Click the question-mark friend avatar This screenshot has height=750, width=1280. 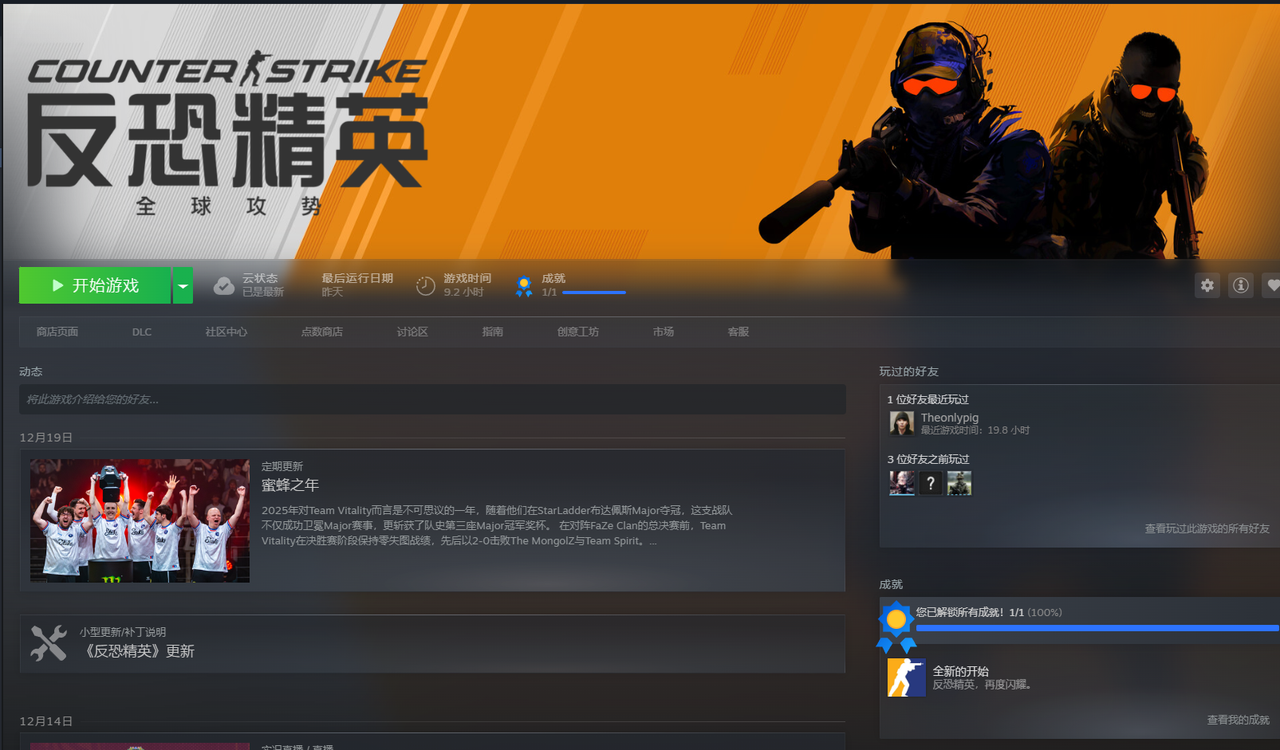tap(931, 483)
